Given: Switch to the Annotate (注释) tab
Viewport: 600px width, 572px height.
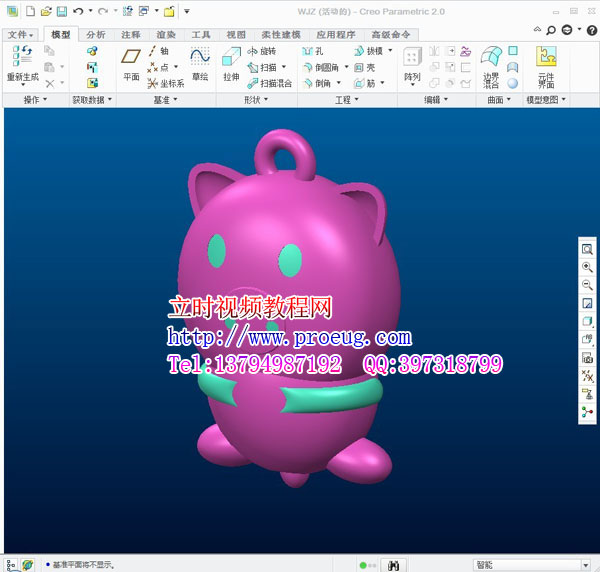Looking at the screenshot, I should (x=131, y=34).
